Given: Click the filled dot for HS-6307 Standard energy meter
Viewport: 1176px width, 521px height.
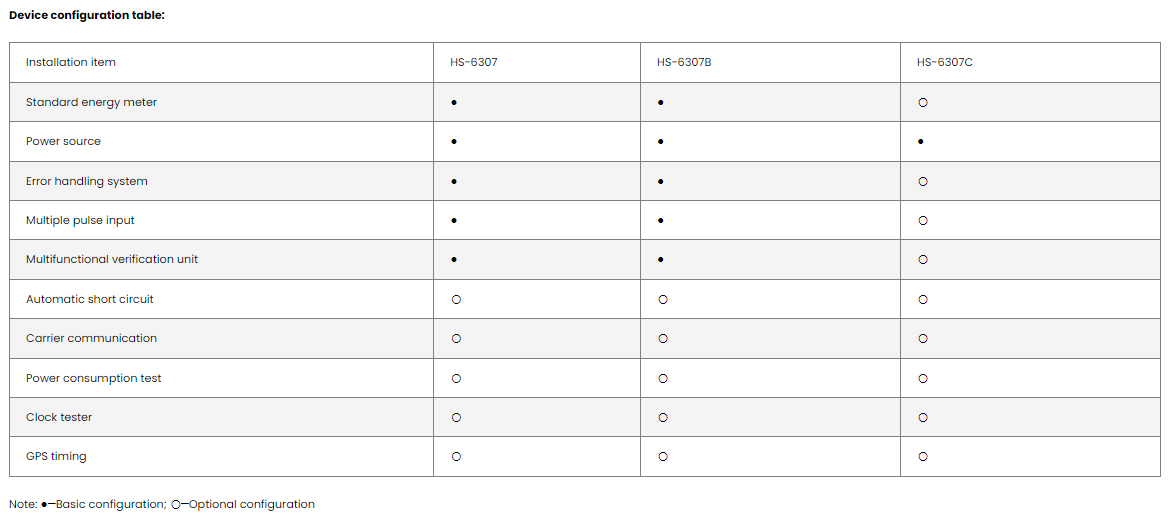Looking at the screenshot, I should [454, 103].
